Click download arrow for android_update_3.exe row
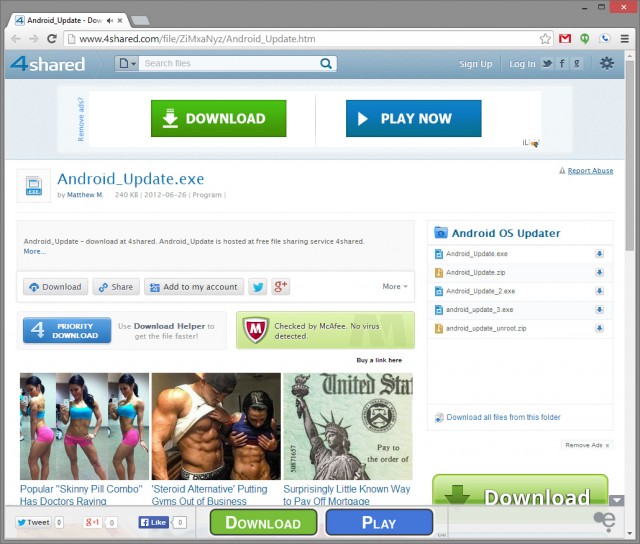Screen dimensions: 640x544 click(x=599, y=309)
